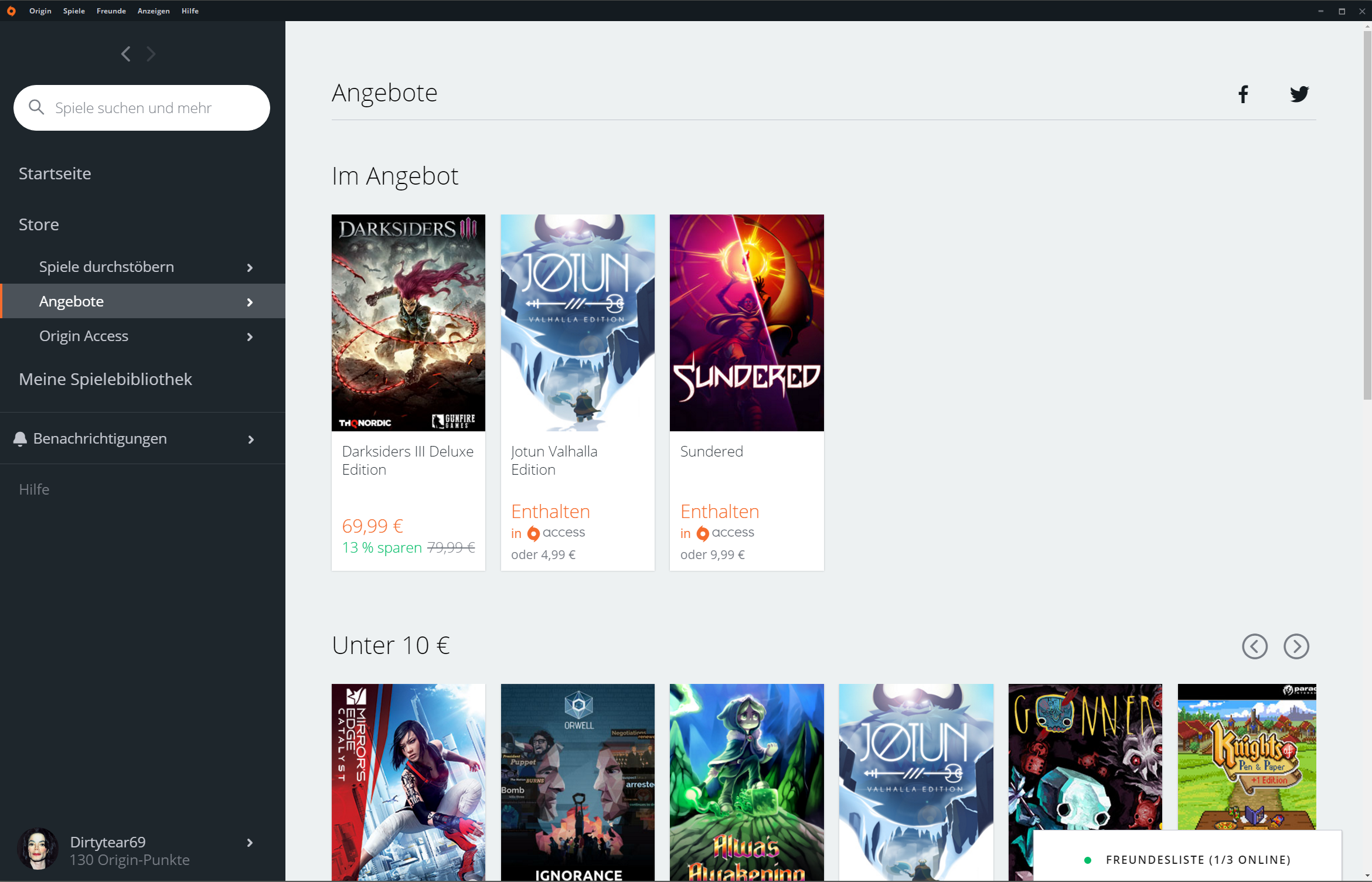Image resolution: width=1372 pixels, height=882 pixels.
Task: Click the 69,99 € price
Action: 373,526
